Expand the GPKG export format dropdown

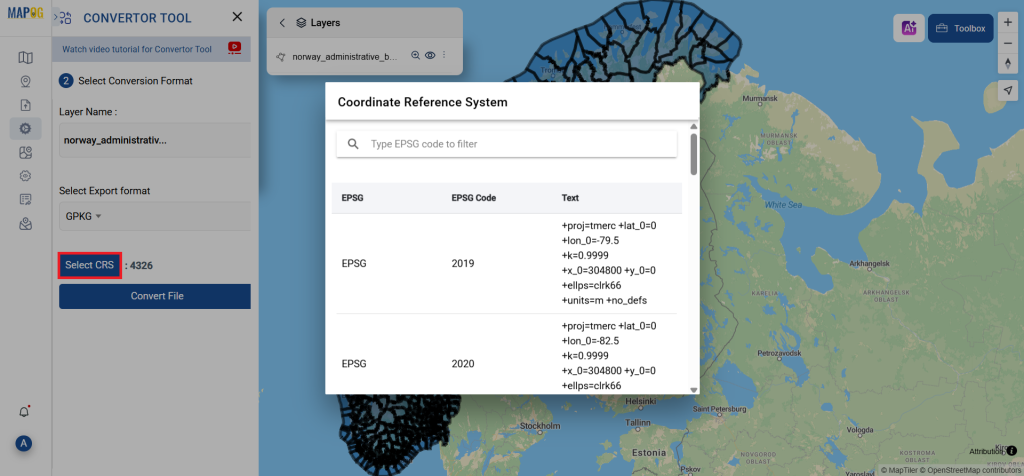[x=85, y=216]
